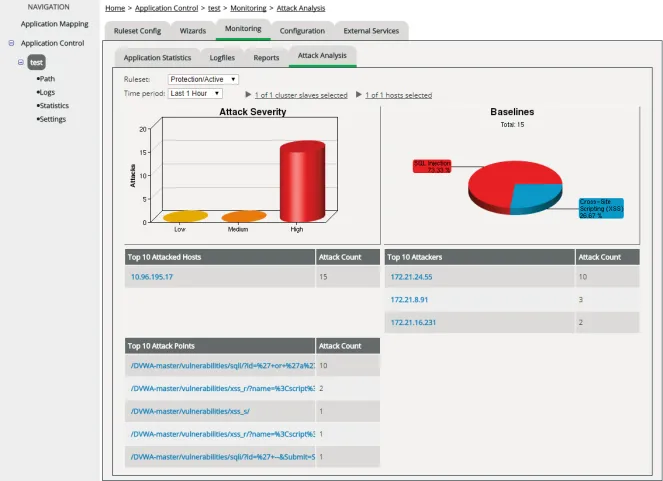
Task: Open the Ruleset dropdown Protection/Active
Action: (x=203, y=79)
